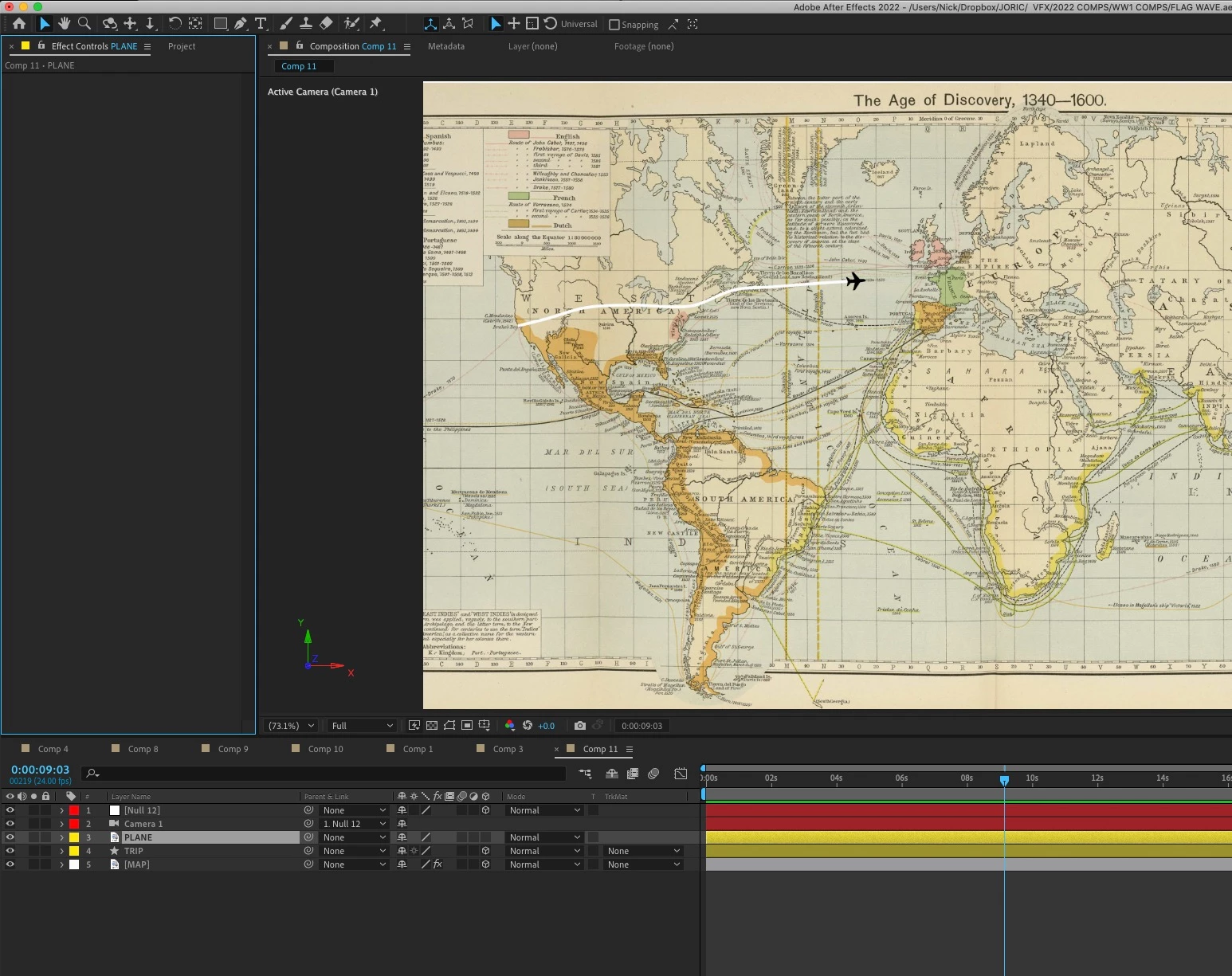
Task: Switch to the Project tab
Action: (x=182, y=46)
